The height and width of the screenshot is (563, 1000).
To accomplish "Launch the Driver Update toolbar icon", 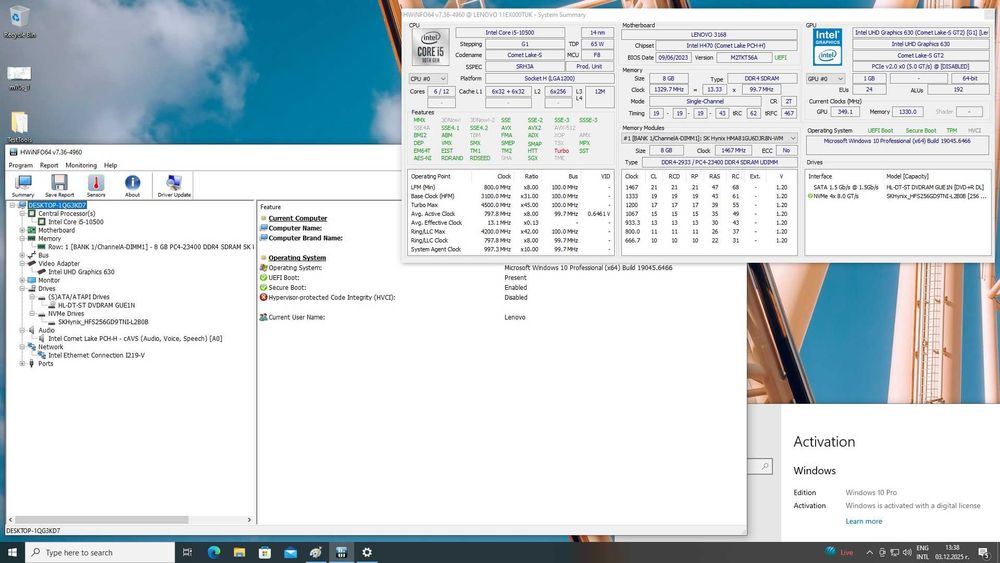I will (173, 186).
